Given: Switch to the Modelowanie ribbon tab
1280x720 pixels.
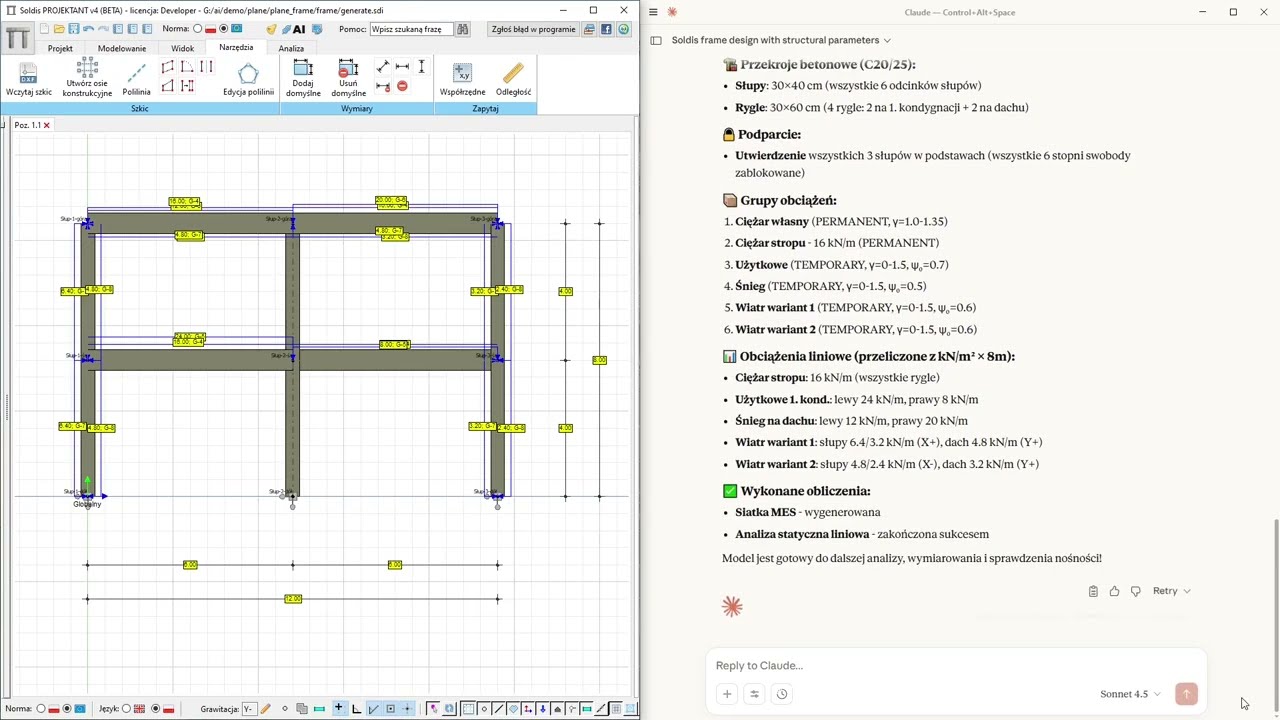Looking at the screenshot, I should point(122,48).
